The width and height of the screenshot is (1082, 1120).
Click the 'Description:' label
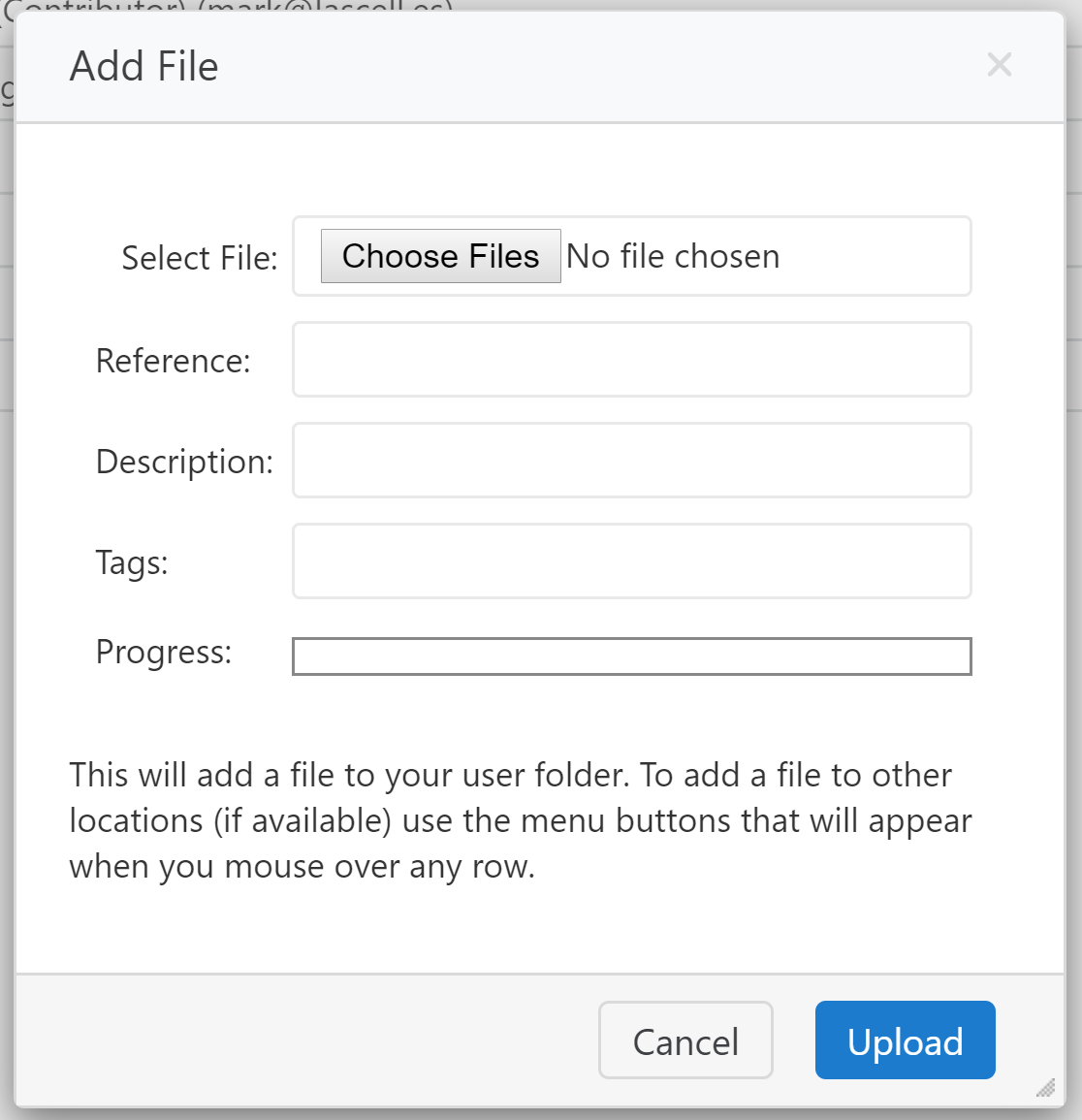point(184,463)
